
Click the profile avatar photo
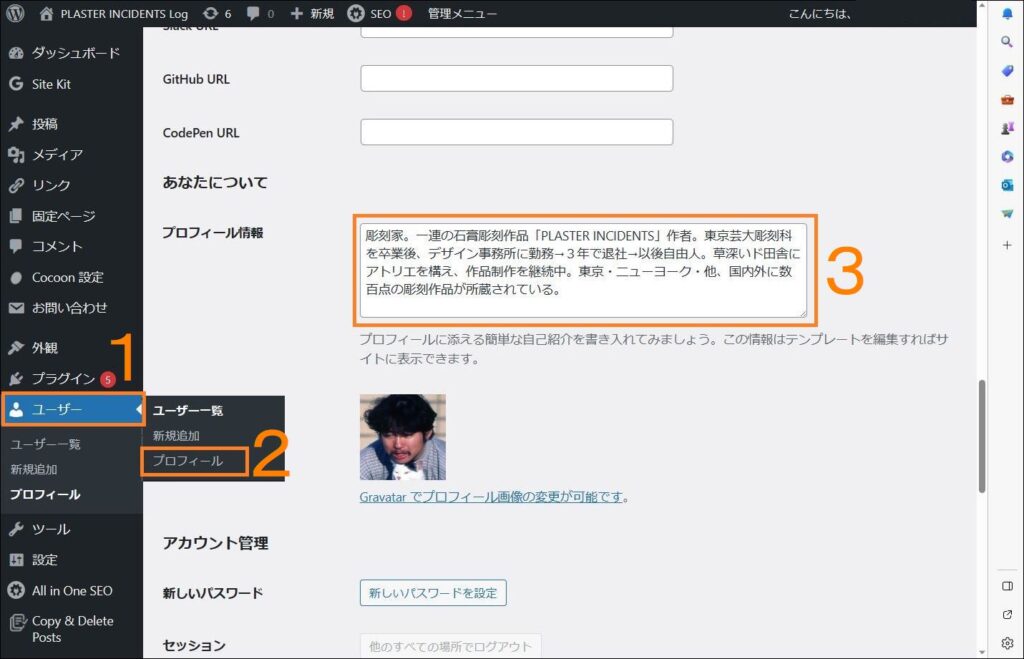[x=402, y=437]
